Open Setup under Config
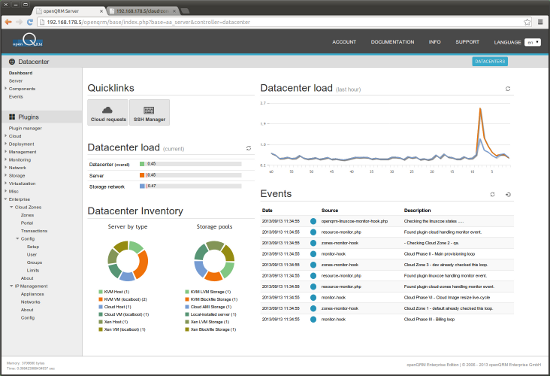 [33, 247]
